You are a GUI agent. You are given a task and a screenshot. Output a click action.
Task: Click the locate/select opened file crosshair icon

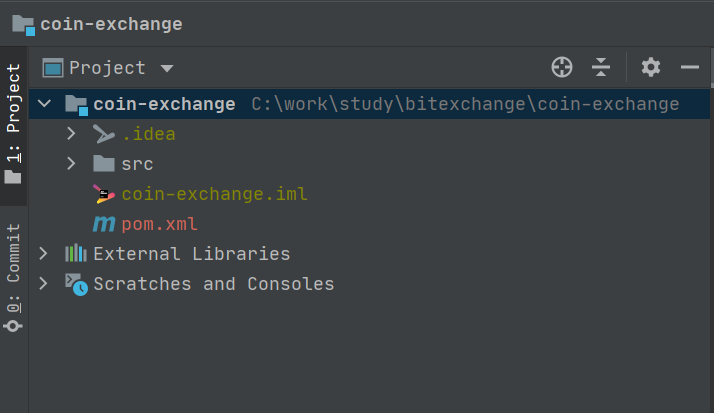pos(562,67)
